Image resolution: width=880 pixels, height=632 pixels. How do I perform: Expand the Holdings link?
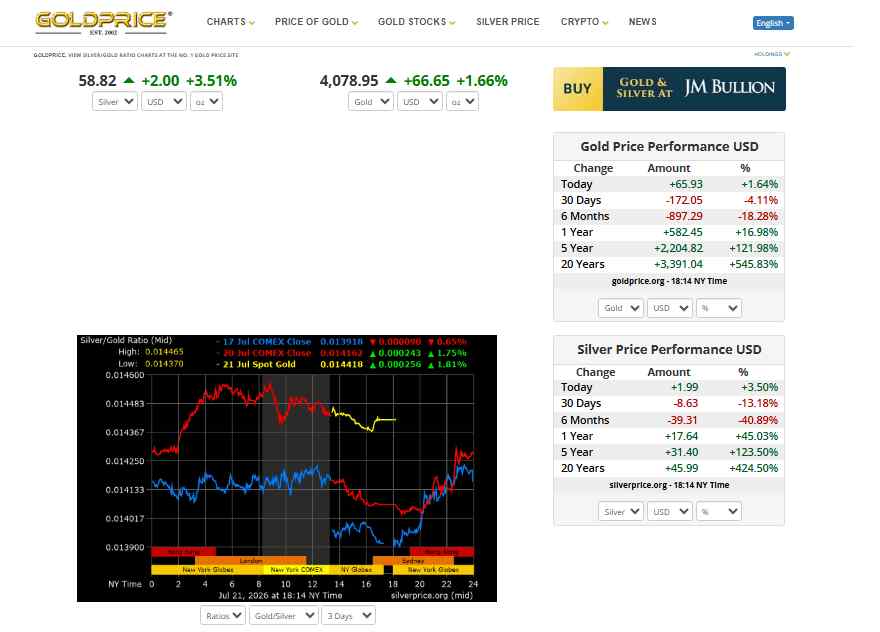click(x=772, y=54)
